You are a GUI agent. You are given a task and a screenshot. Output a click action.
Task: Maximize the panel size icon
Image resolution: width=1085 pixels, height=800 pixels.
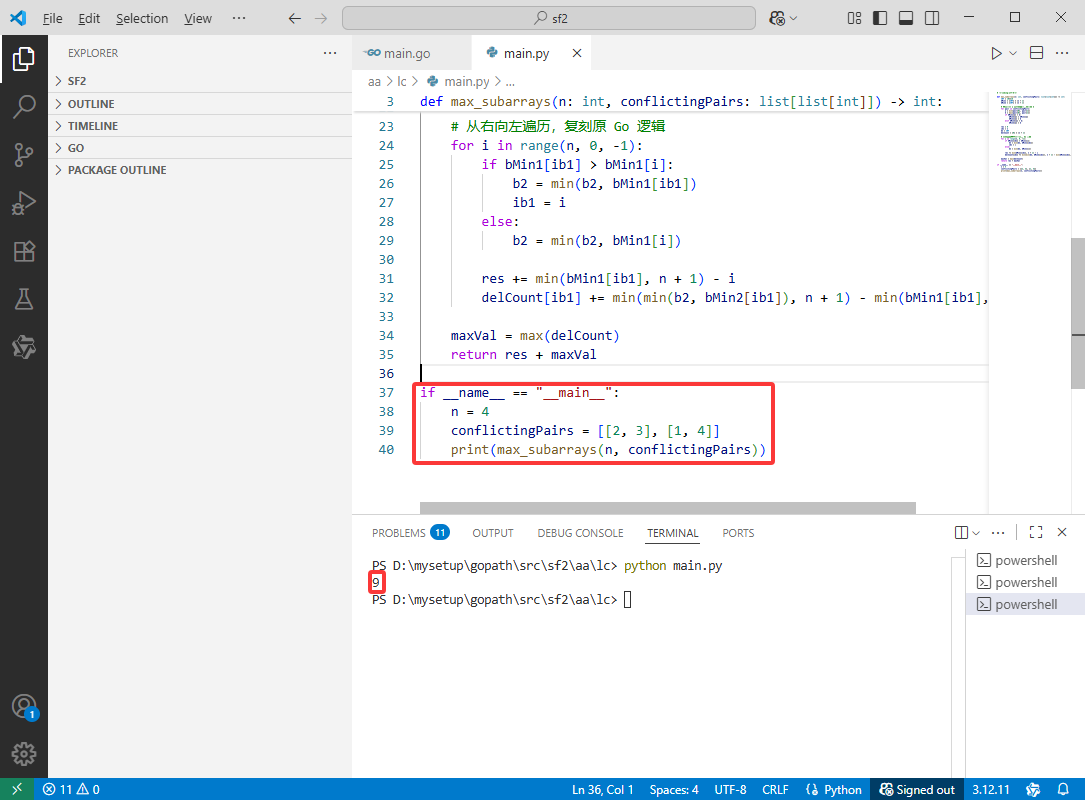(x=1036, y=532)
